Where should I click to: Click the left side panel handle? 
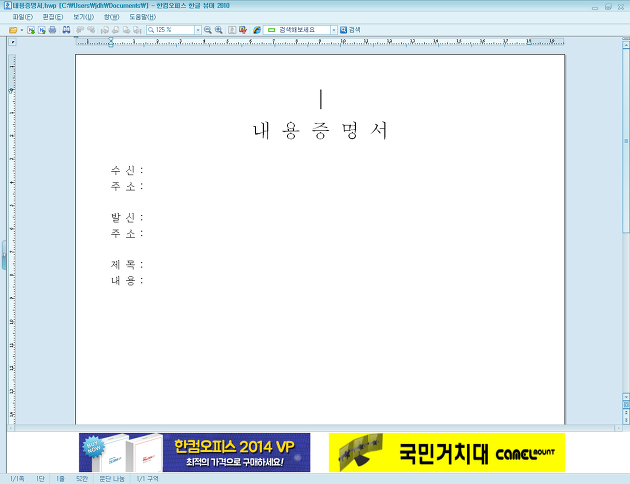point(4,255)
